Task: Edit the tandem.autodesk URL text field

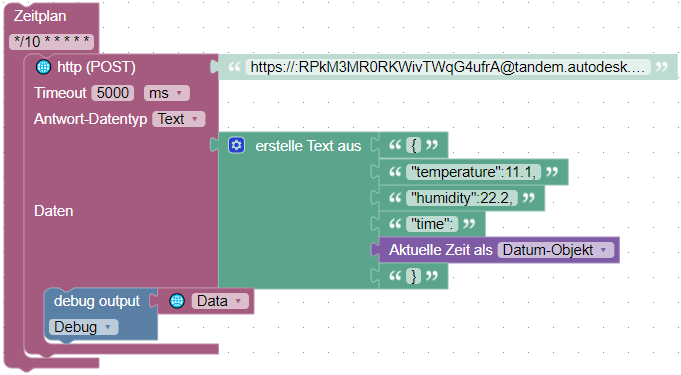Action: point(448,67)
